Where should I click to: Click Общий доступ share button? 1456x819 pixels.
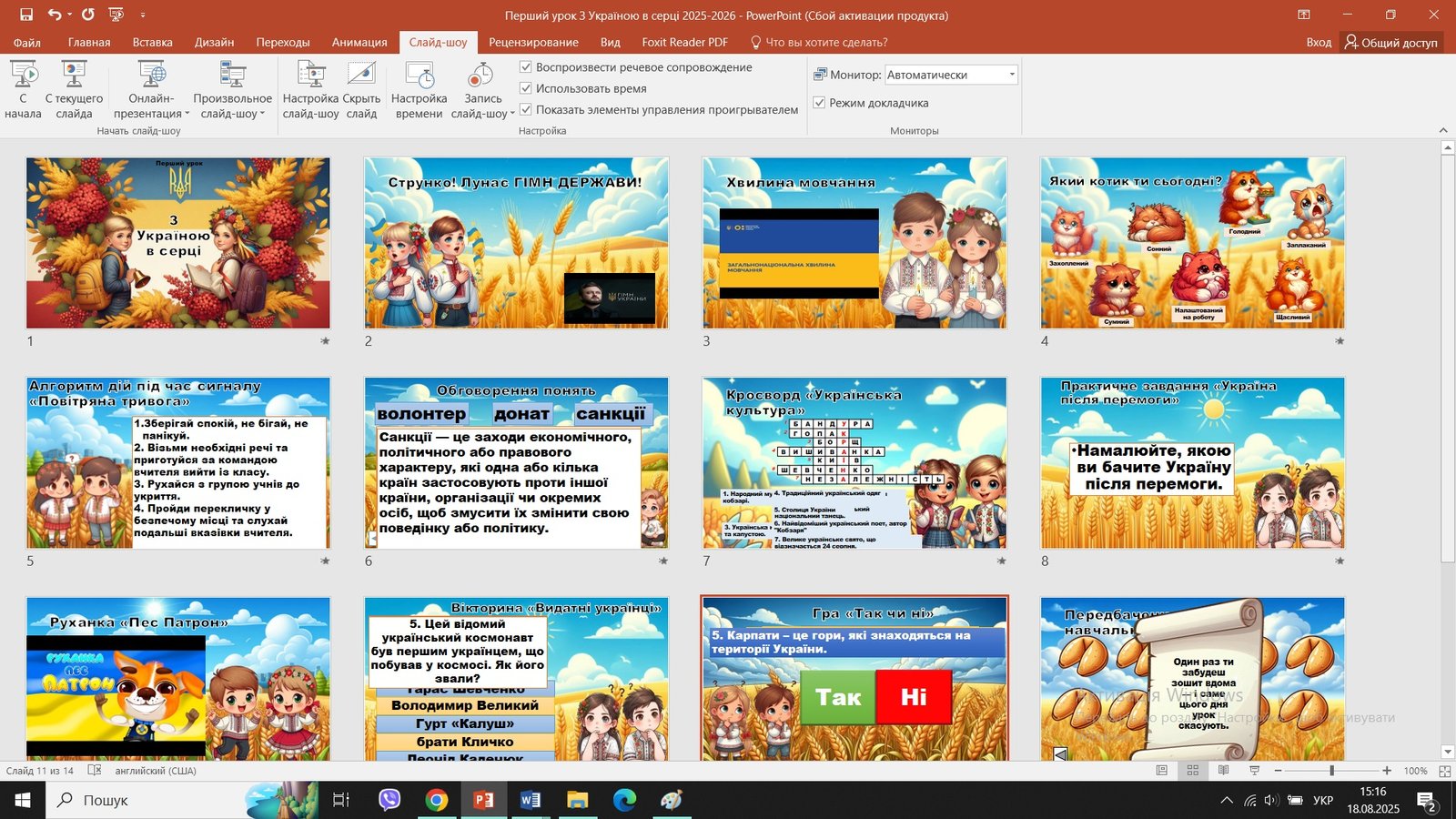pos(1390,42)
